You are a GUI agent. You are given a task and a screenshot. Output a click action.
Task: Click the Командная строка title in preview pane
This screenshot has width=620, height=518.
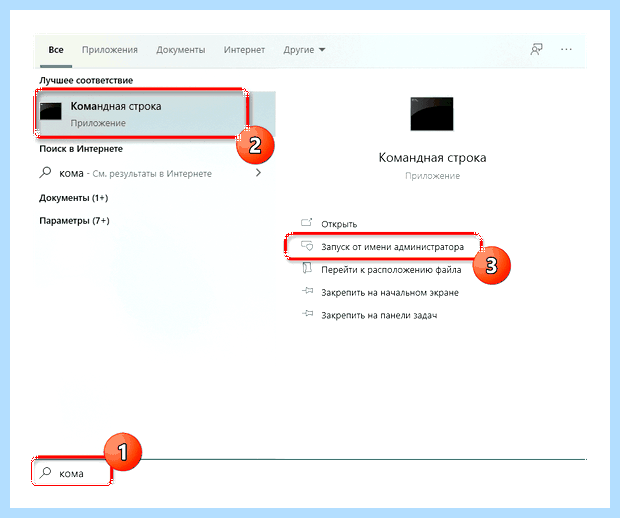[432, 158]
